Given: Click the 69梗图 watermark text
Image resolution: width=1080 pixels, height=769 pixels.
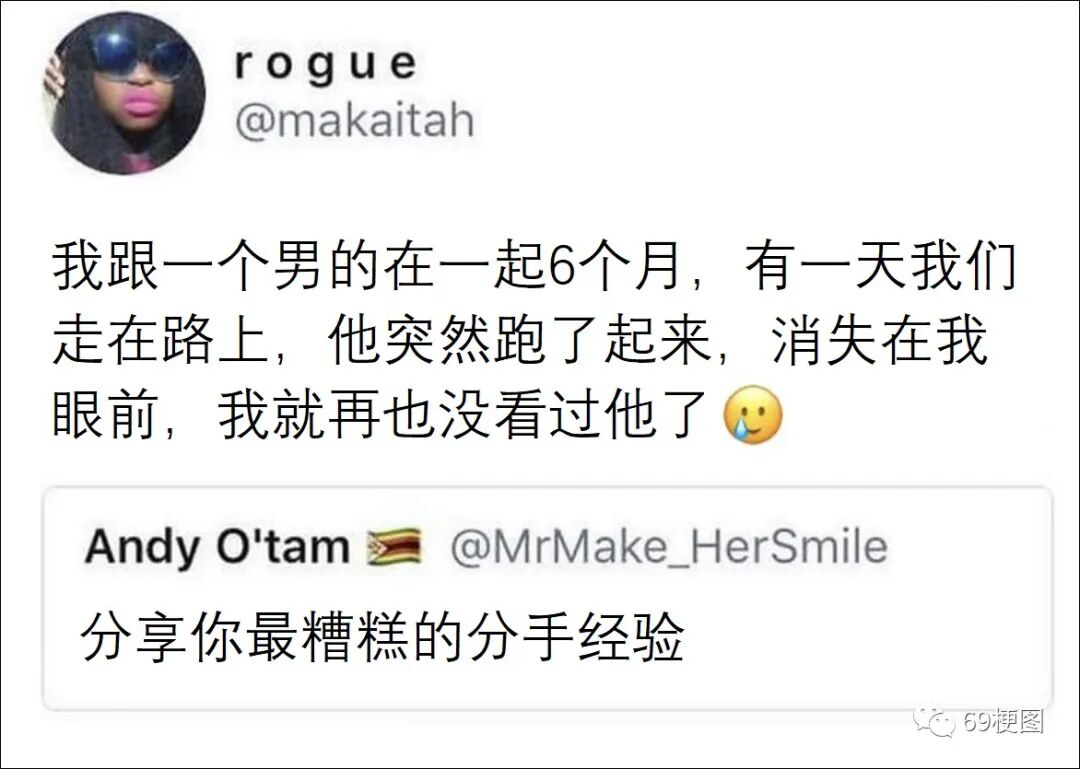Looking at the screenshot, I should tap(1004, 721).
